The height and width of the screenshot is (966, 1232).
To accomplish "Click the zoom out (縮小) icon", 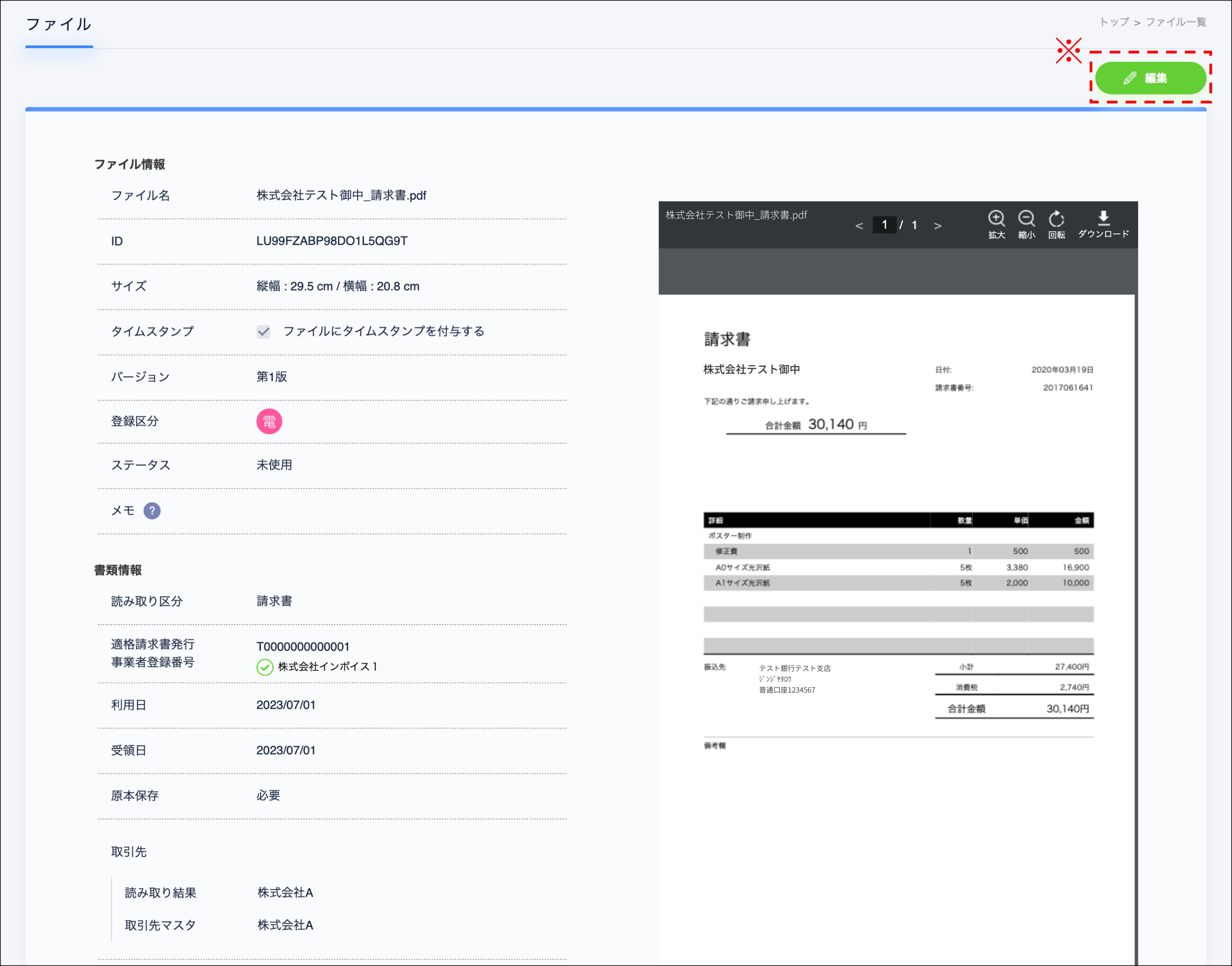I will coord(1026,219).
